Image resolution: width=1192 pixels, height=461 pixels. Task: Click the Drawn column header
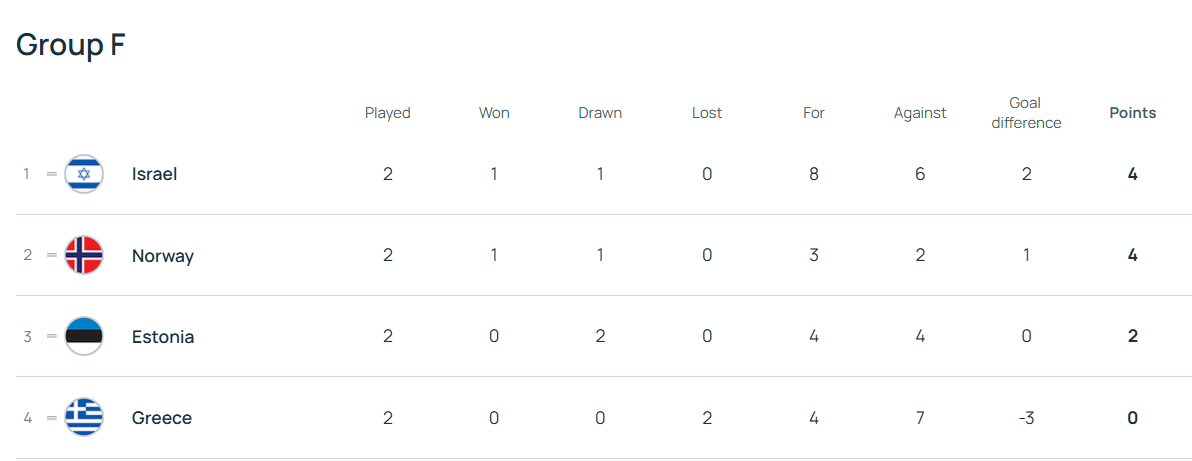[600, 113]
